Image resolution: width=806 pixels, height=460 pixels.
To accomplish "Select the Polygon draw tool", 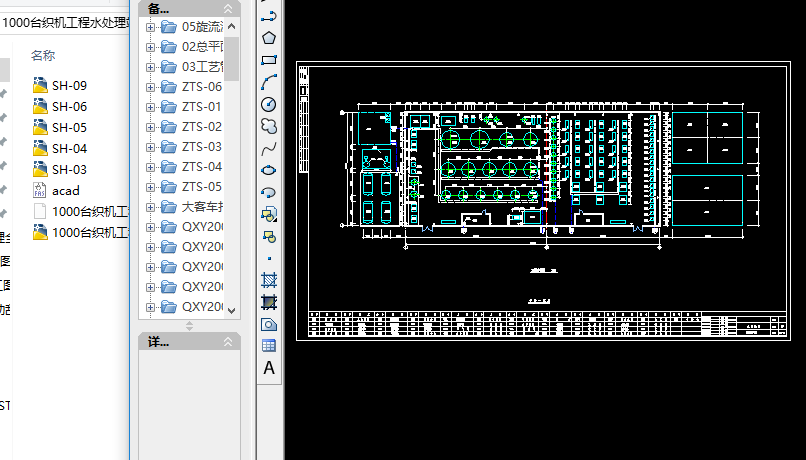I will (x=269, y=38).
